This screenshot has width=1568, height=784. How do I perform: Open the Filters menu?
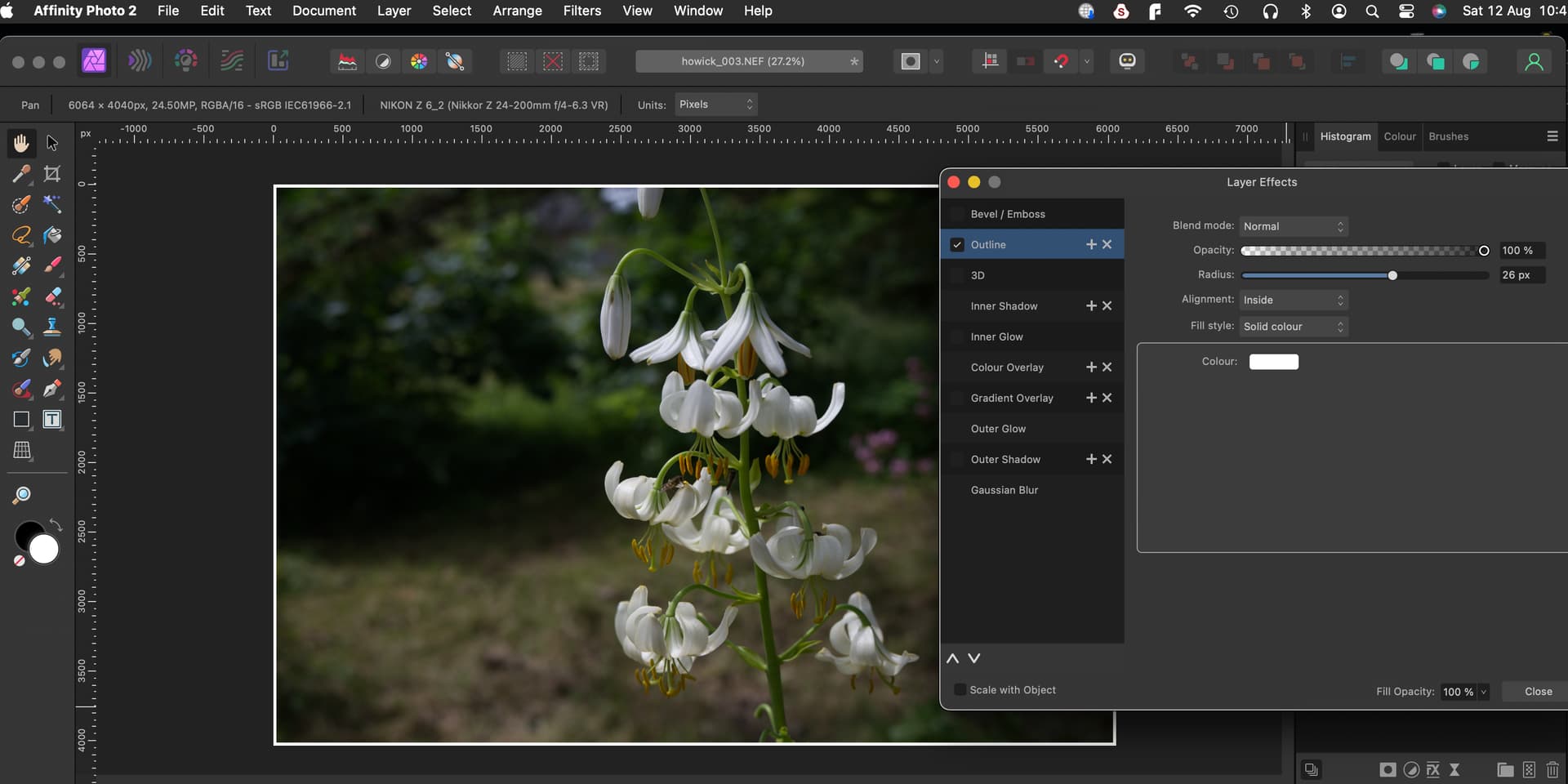click(x=581, y=11)
